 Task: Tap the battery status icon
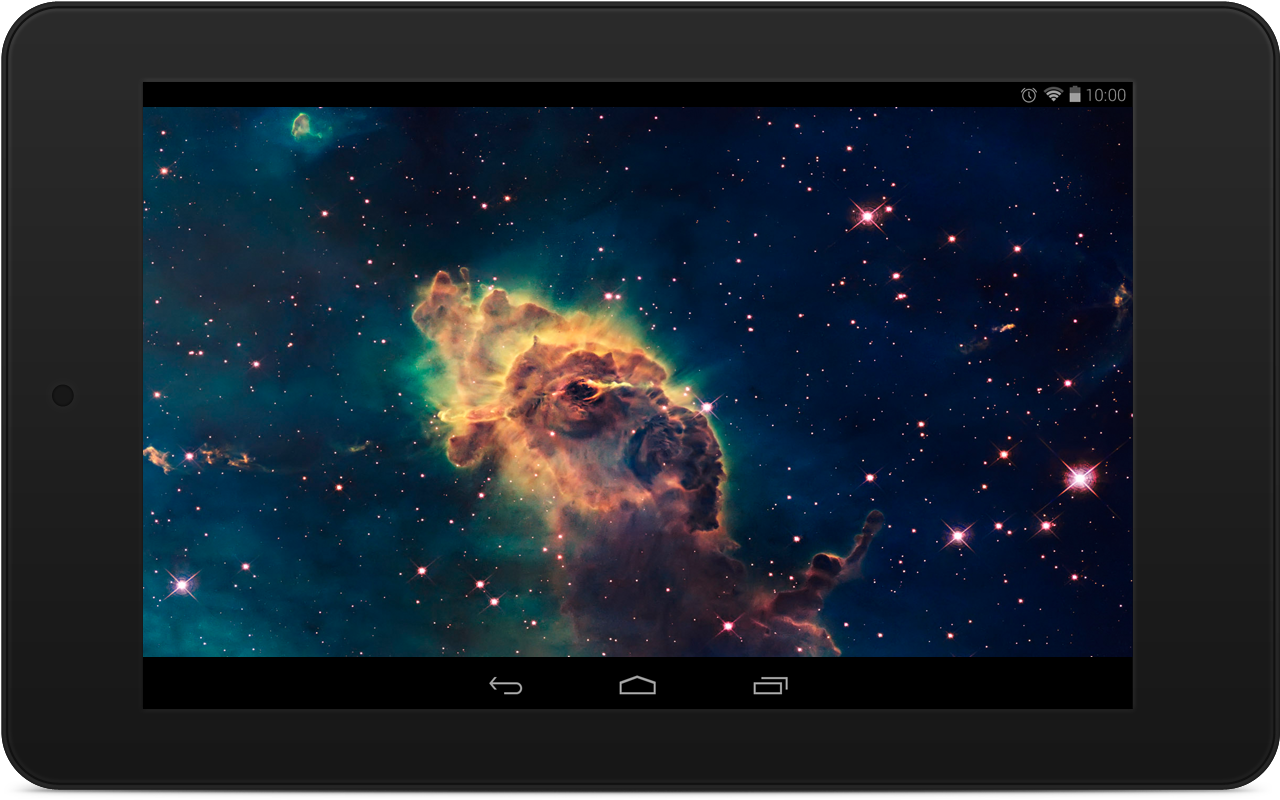click(x=1075, y=94)
